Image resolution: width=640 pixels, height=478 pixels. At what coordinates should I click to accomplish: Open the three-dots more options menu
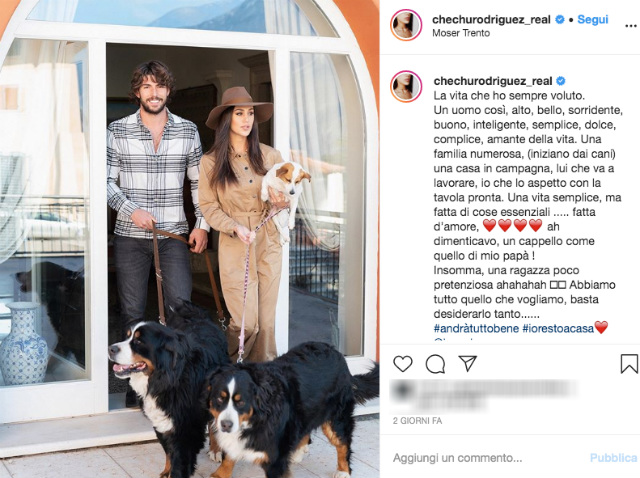click(631, 25)
